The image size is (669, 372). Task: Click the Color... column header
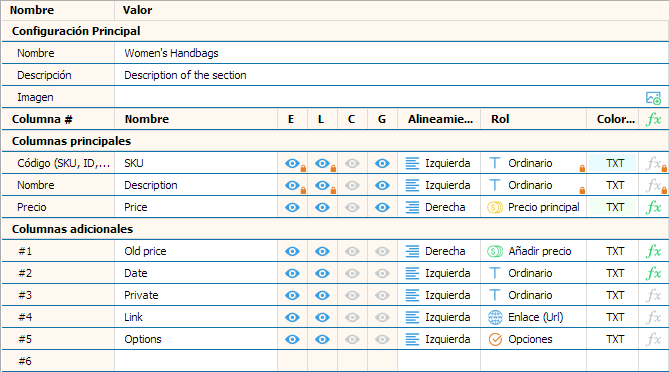coord(616,119)
